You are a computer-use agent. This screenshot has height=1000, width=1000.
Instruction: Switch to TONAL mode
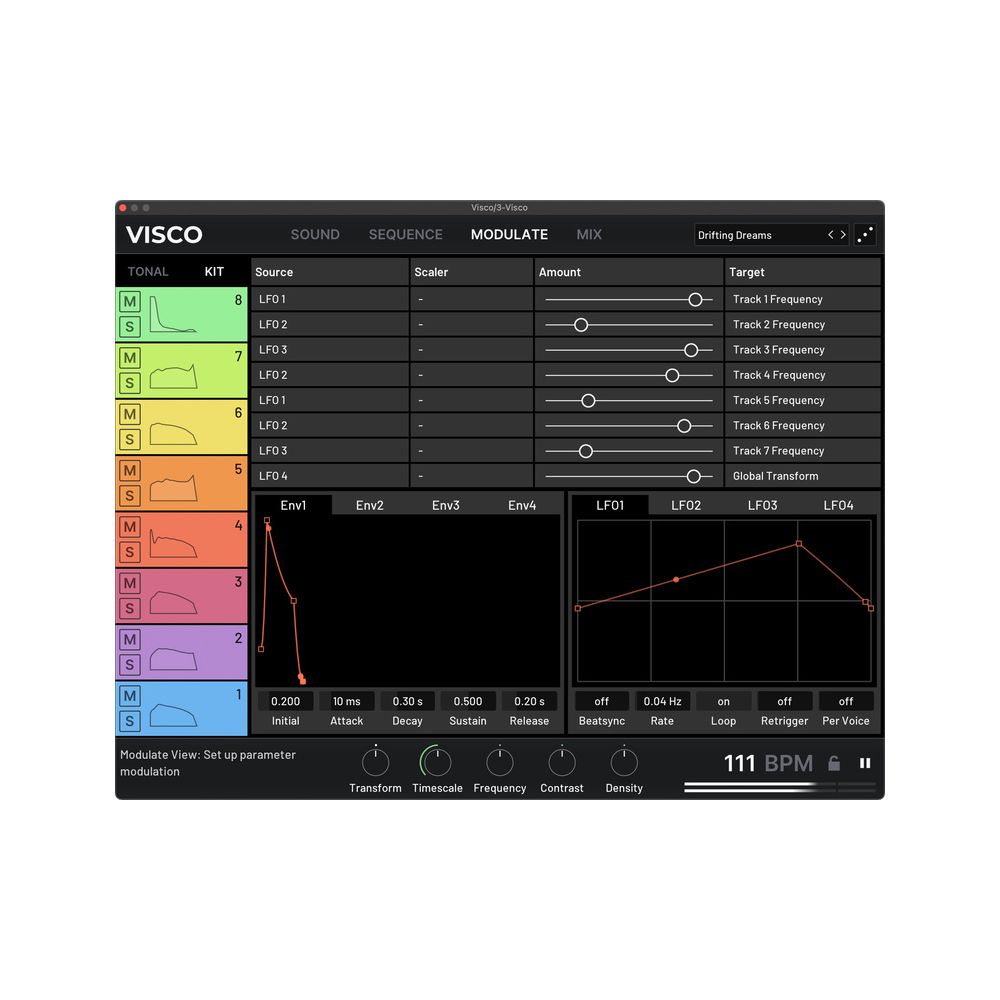pos(148,271)
